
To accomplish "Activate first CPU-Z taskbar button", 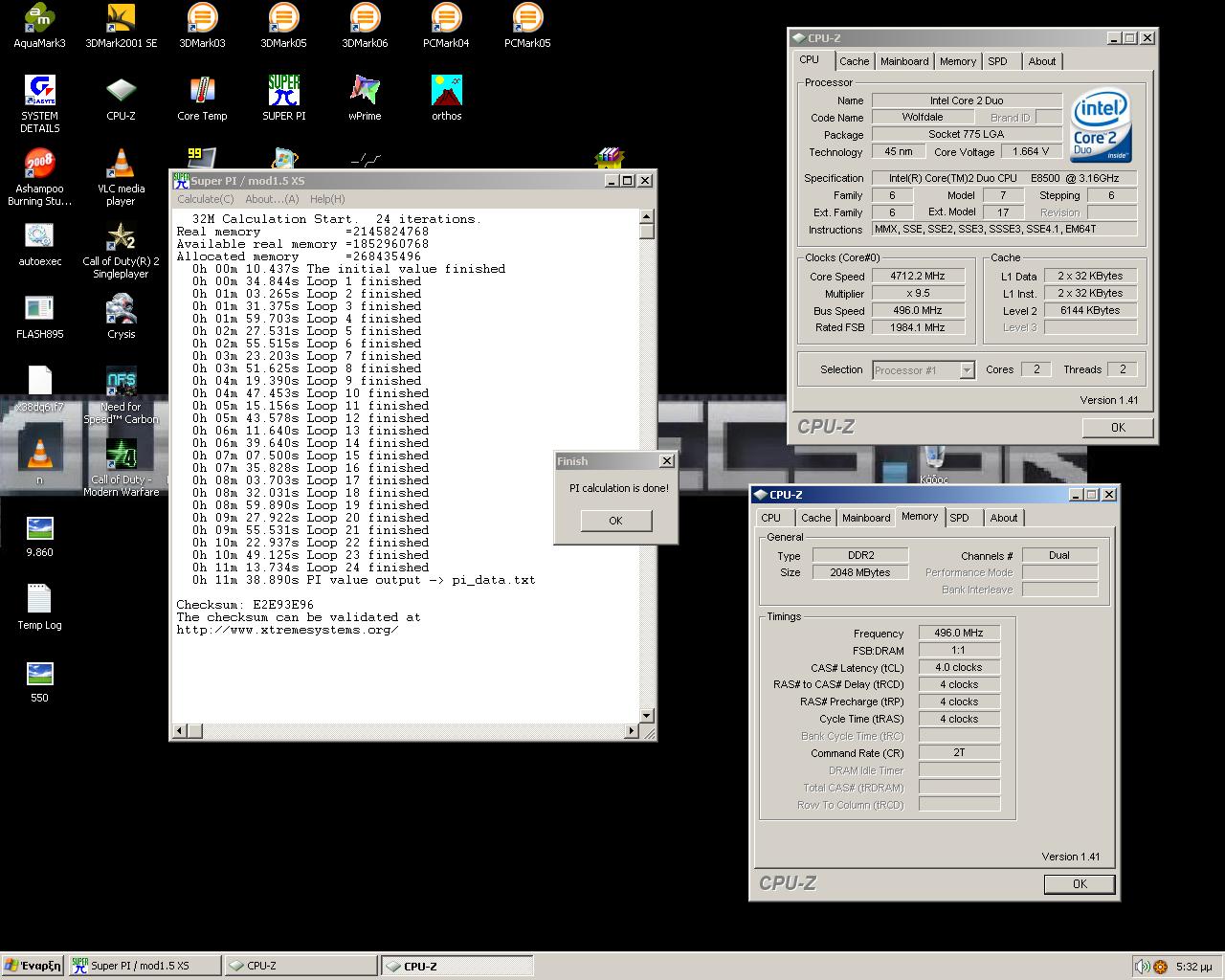I will (301, 966).
